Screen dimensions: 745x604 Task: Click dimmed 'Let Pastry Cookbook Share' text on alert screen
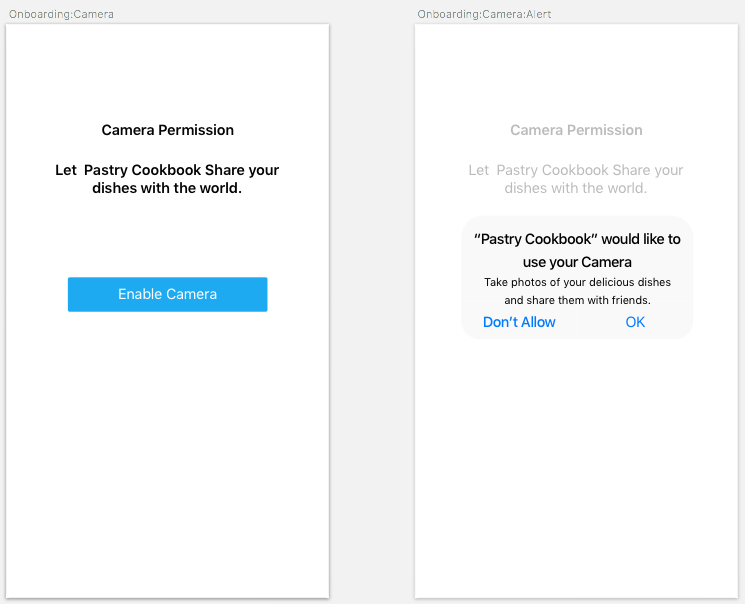(576, 179)
